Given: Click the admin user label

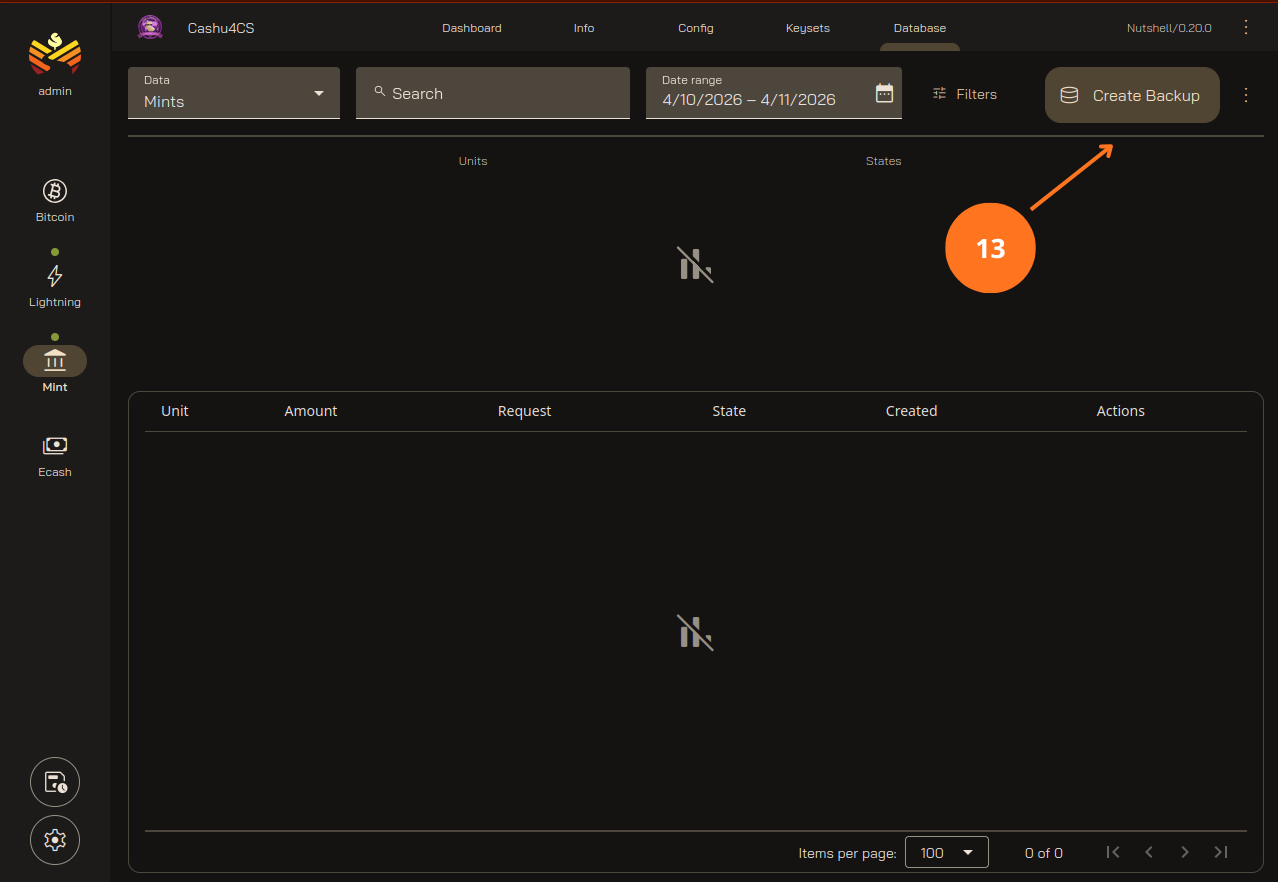Looking at the screenshot, I should 55,91.
